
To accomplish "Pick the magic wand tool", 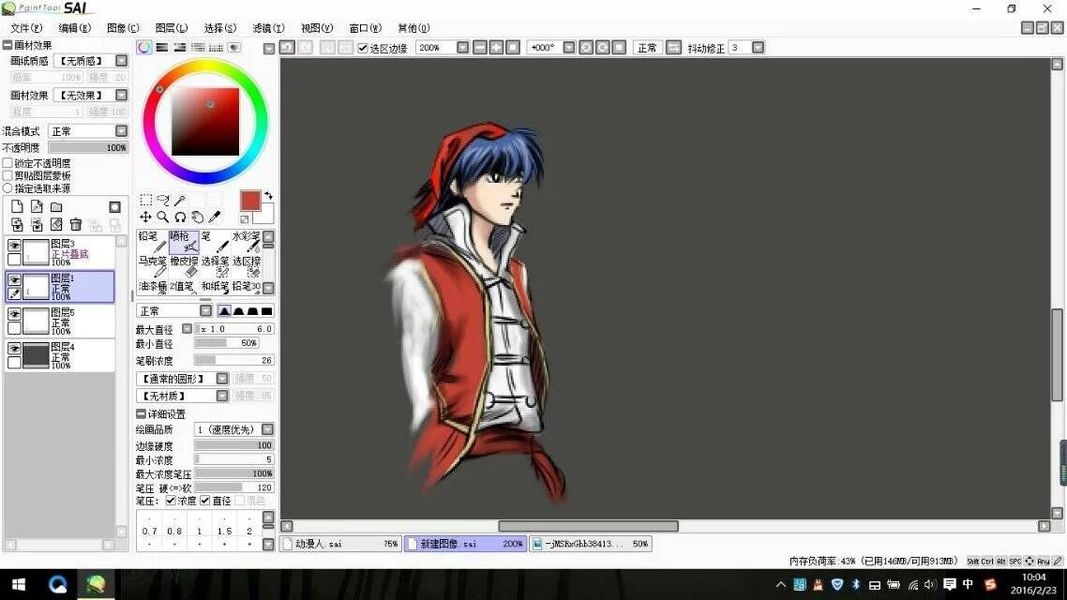I will (x=180, y=200).
